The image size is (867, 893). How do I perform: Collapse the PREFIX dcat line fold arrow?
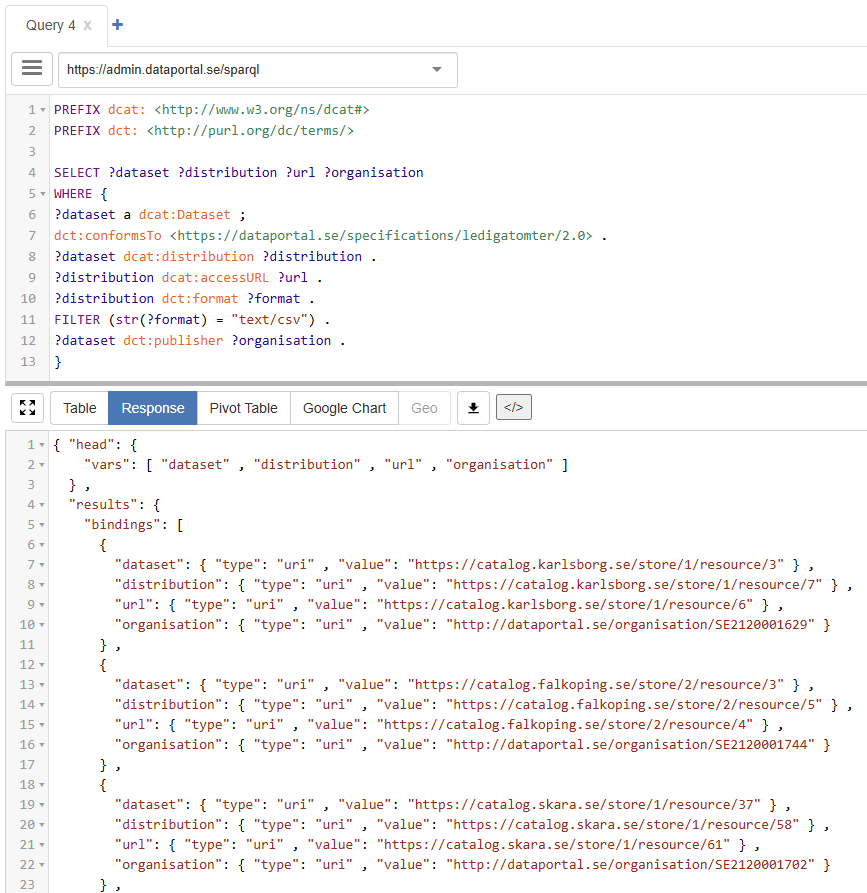pos(41,109)
